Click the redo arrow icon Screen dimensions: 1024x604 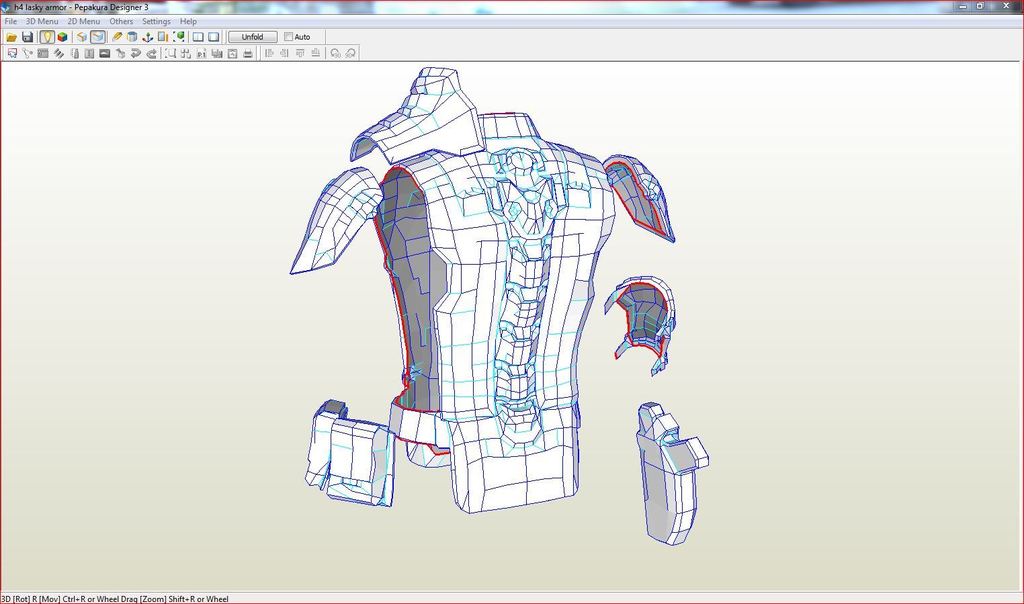pos(151,53)
